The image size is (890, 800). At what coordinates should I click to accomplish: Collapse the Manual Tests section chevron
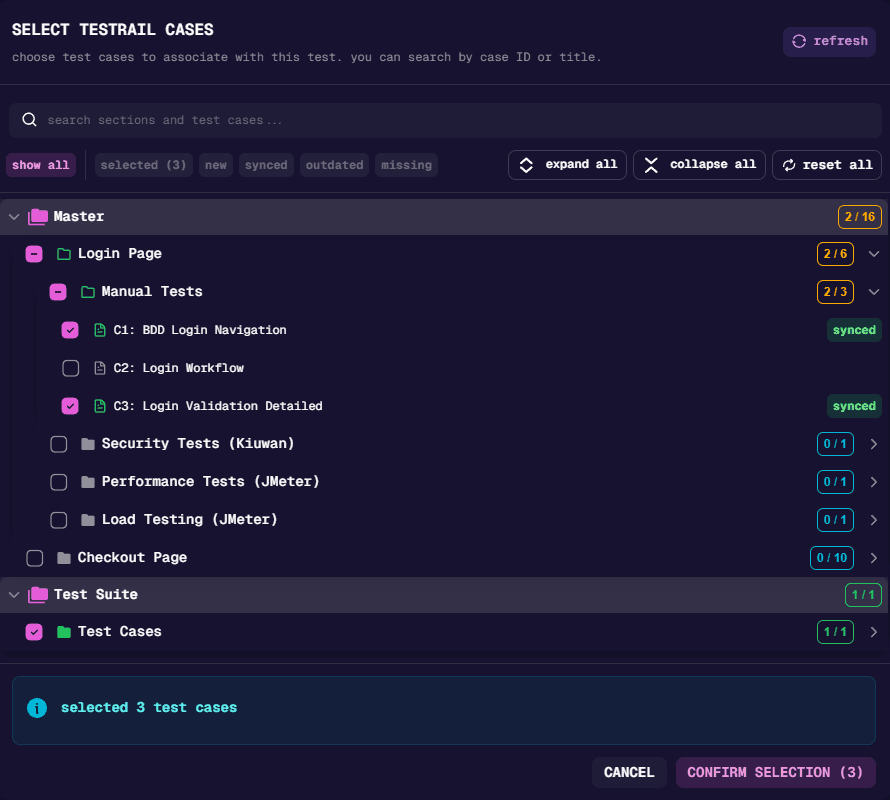click(x=874, y=292)
